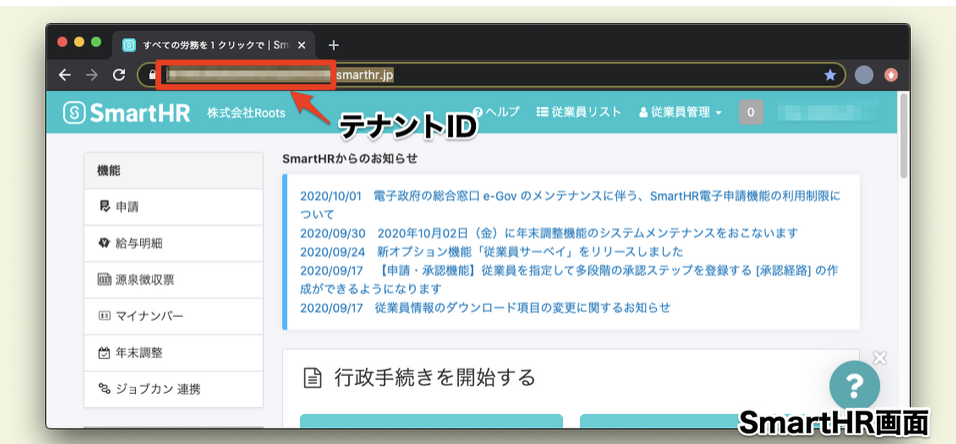Open the browser profile avatar icon

[x=864, y=75]
